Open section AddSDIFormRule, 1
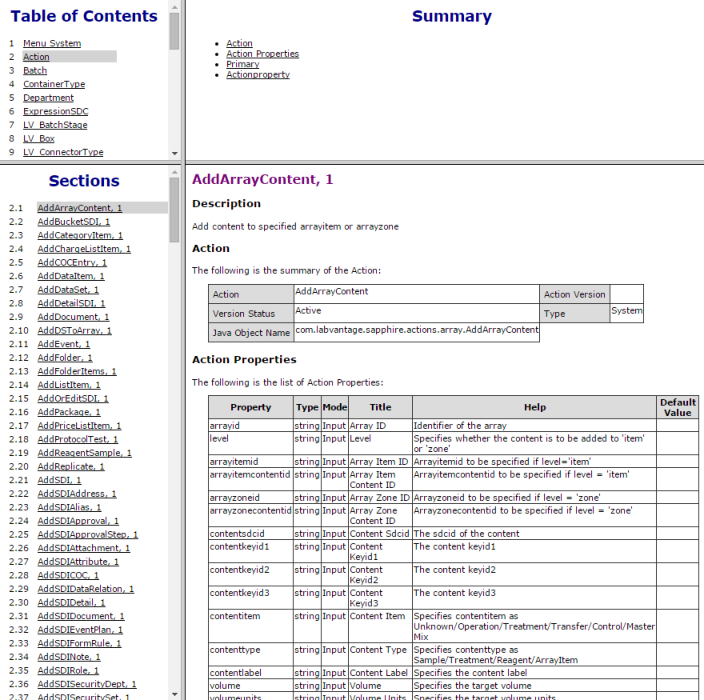 click(x=79, y=643)
